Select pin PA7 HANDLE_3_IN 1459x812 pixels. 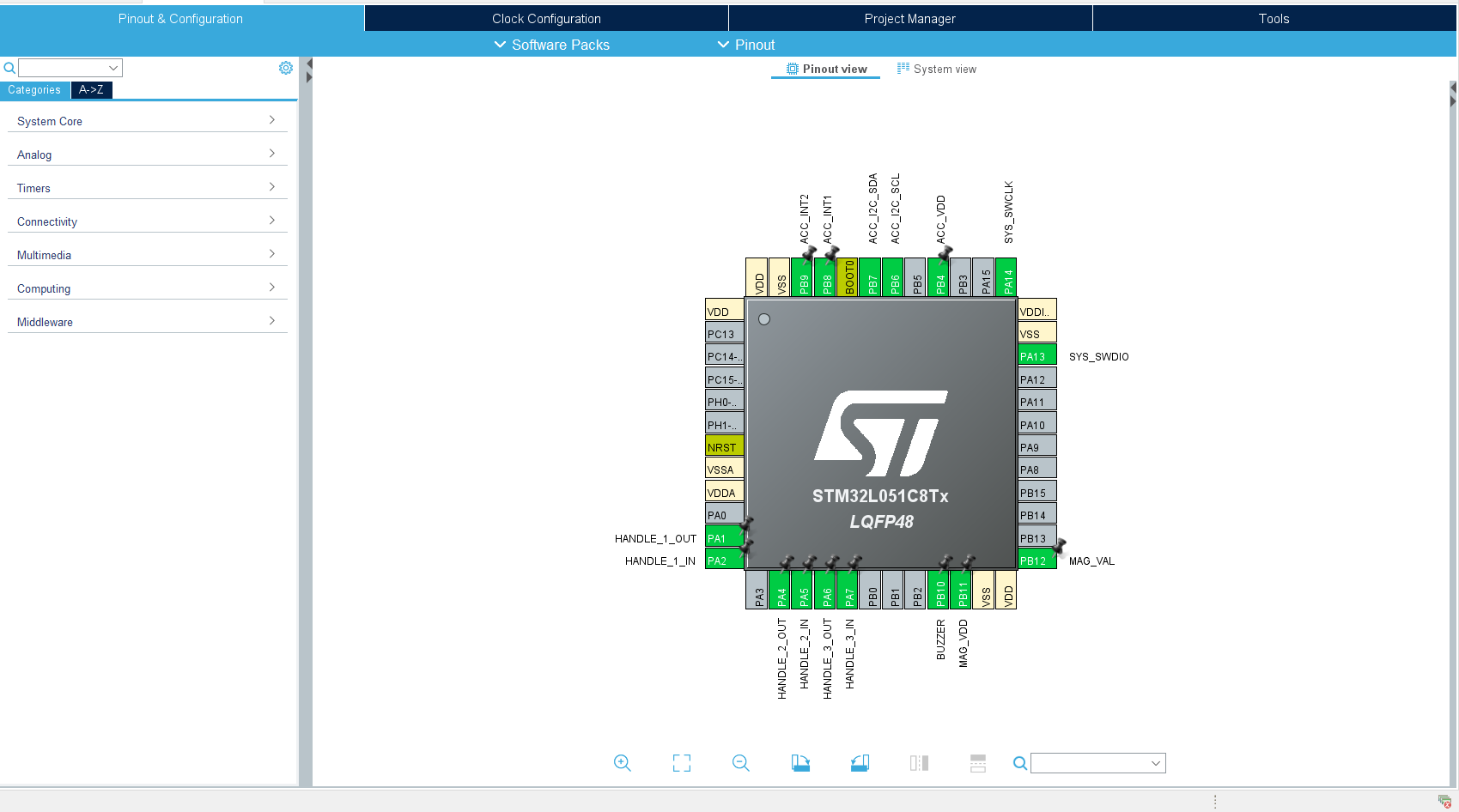(849, 590)
